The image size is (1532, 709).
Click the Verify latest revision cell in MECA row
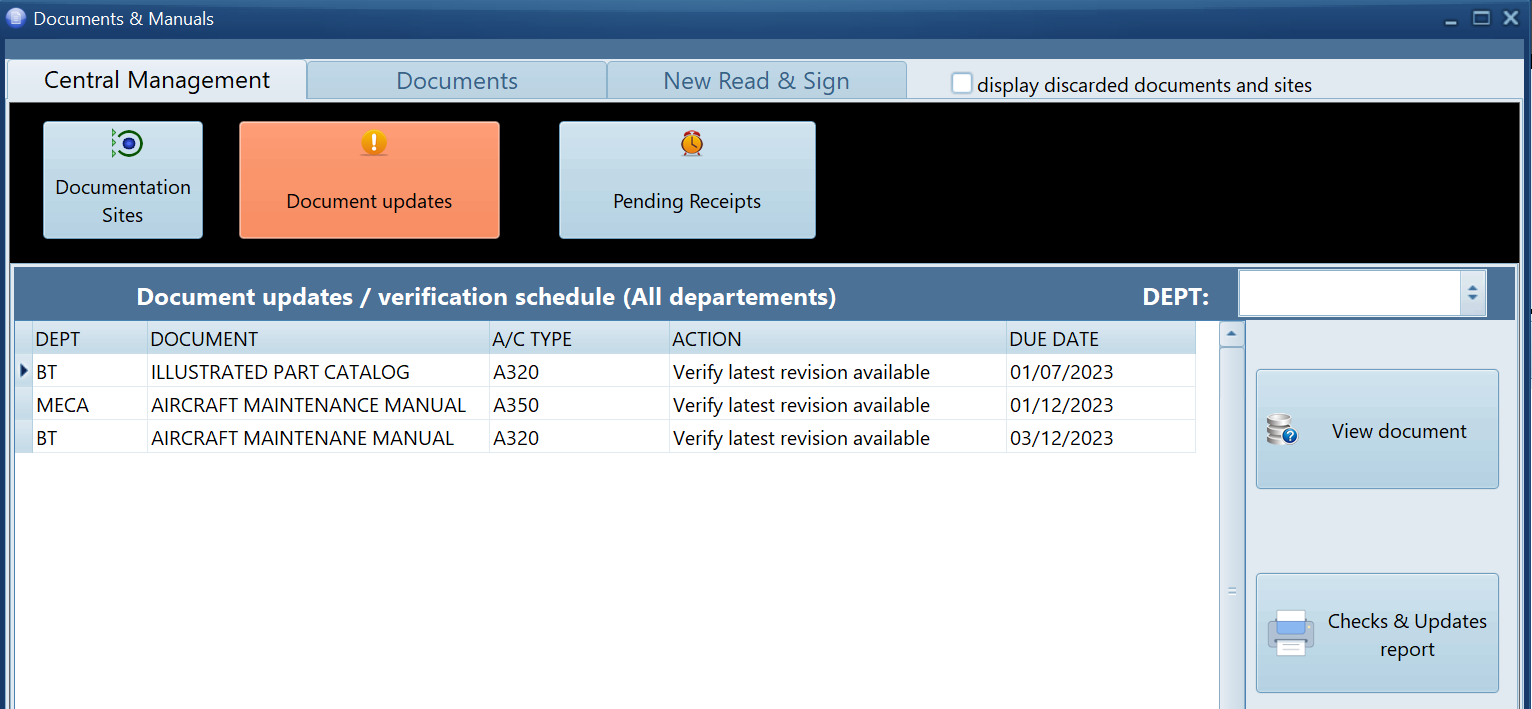pyautogui.click(x=838, y=405)
